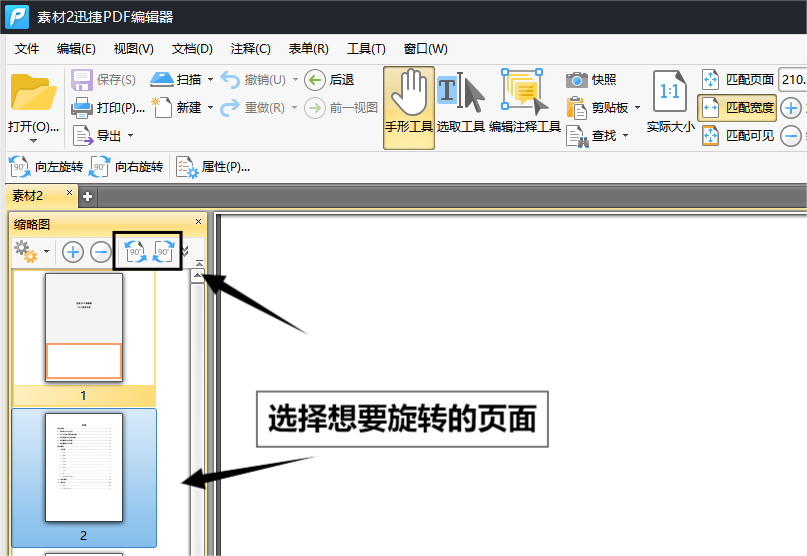
Task: Expand the 打开(O) dropdown arrow
Action: [33, 141]
